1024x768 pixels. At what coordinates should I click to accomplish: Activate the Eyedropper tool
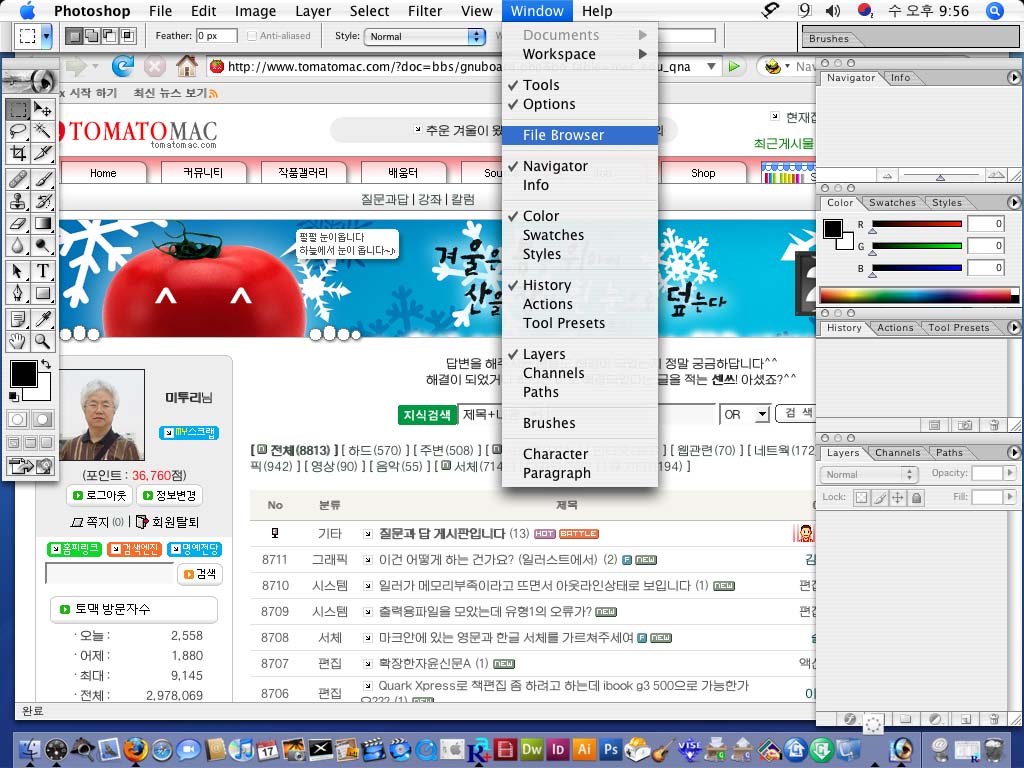[x=43, y=319]
